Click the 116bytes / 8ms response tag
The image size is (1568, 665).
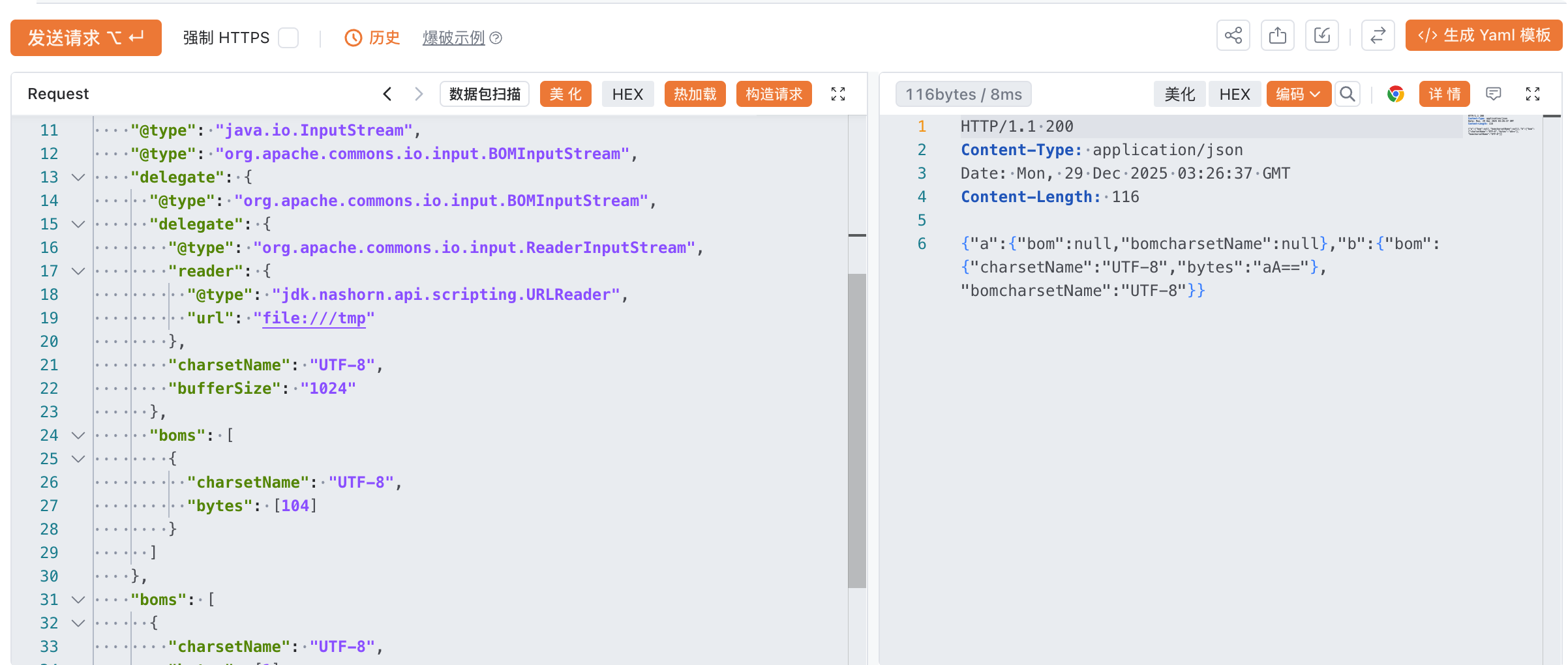(x=963, y=94)
